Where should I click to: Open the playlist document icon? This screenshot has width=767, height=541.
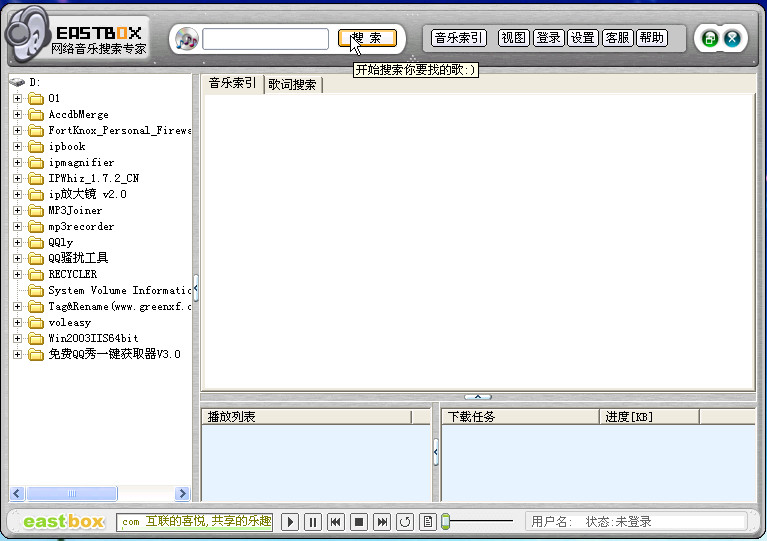[428, 522]
